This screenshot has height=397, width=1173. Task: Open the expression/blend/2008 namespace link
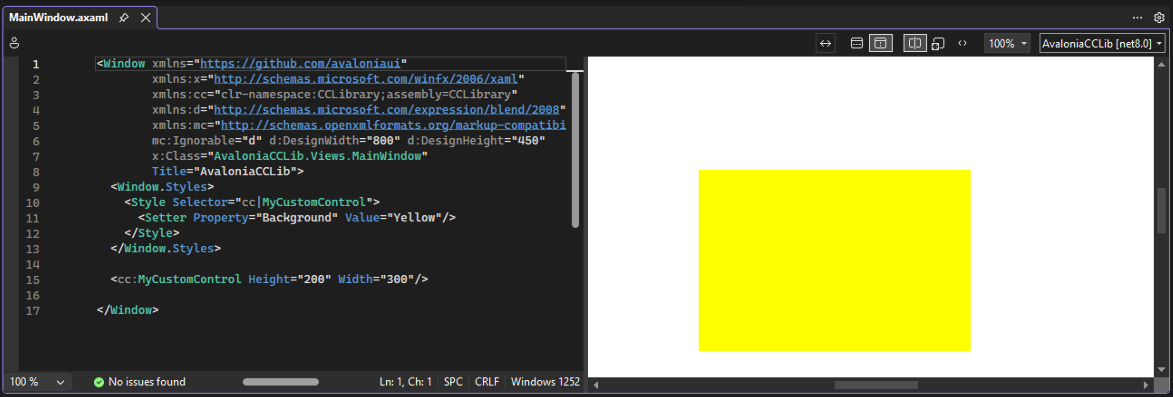[387, 110]
